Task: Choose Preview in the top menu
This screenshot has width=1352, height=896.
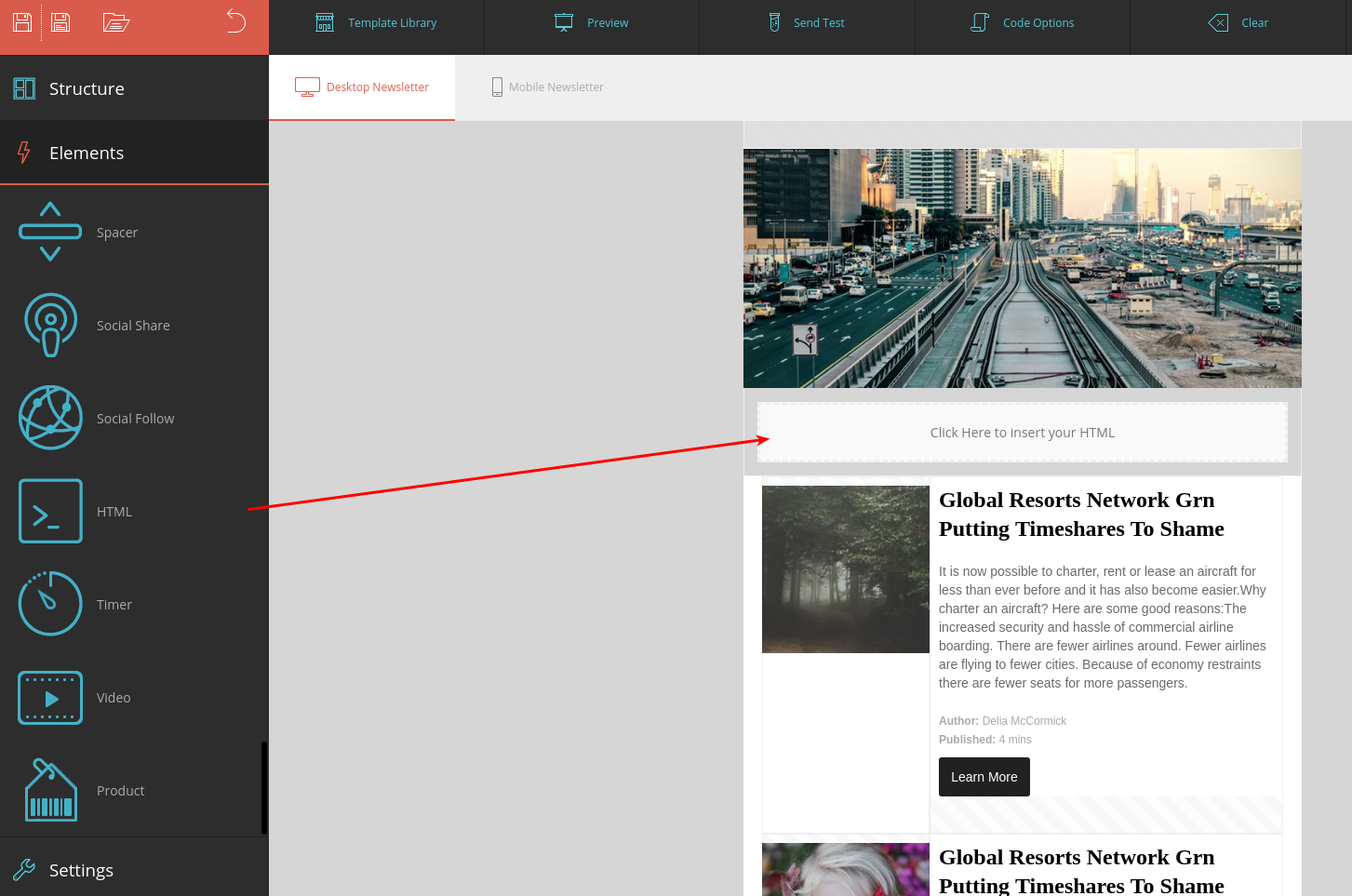Action: pyautogui.click(x=592, y=23)
